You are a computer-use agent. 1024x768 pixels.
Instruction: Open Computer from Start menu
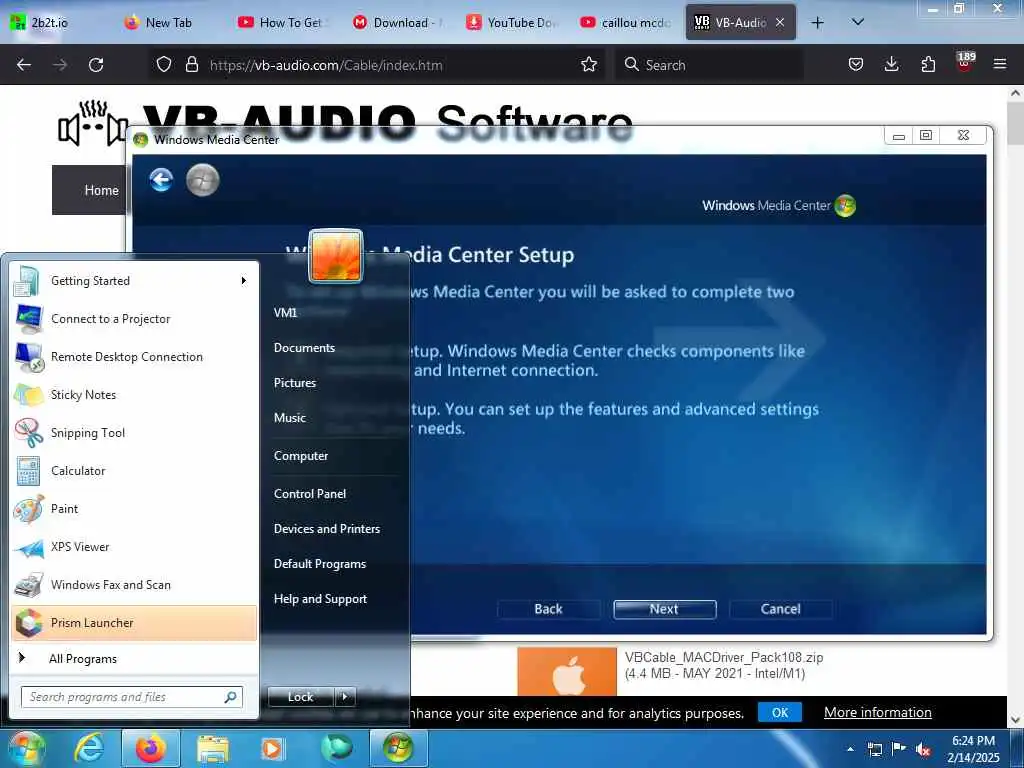pyautogui.click(x=300, y=456)
